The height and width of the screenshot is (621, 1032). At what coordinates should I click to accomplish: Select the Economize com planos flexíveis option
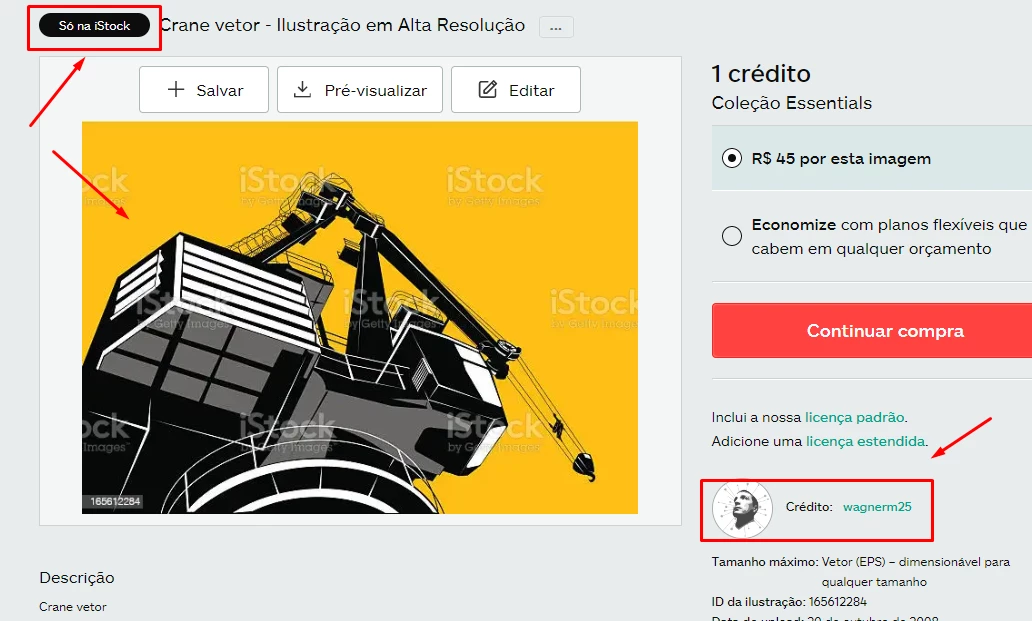(732, 236)
